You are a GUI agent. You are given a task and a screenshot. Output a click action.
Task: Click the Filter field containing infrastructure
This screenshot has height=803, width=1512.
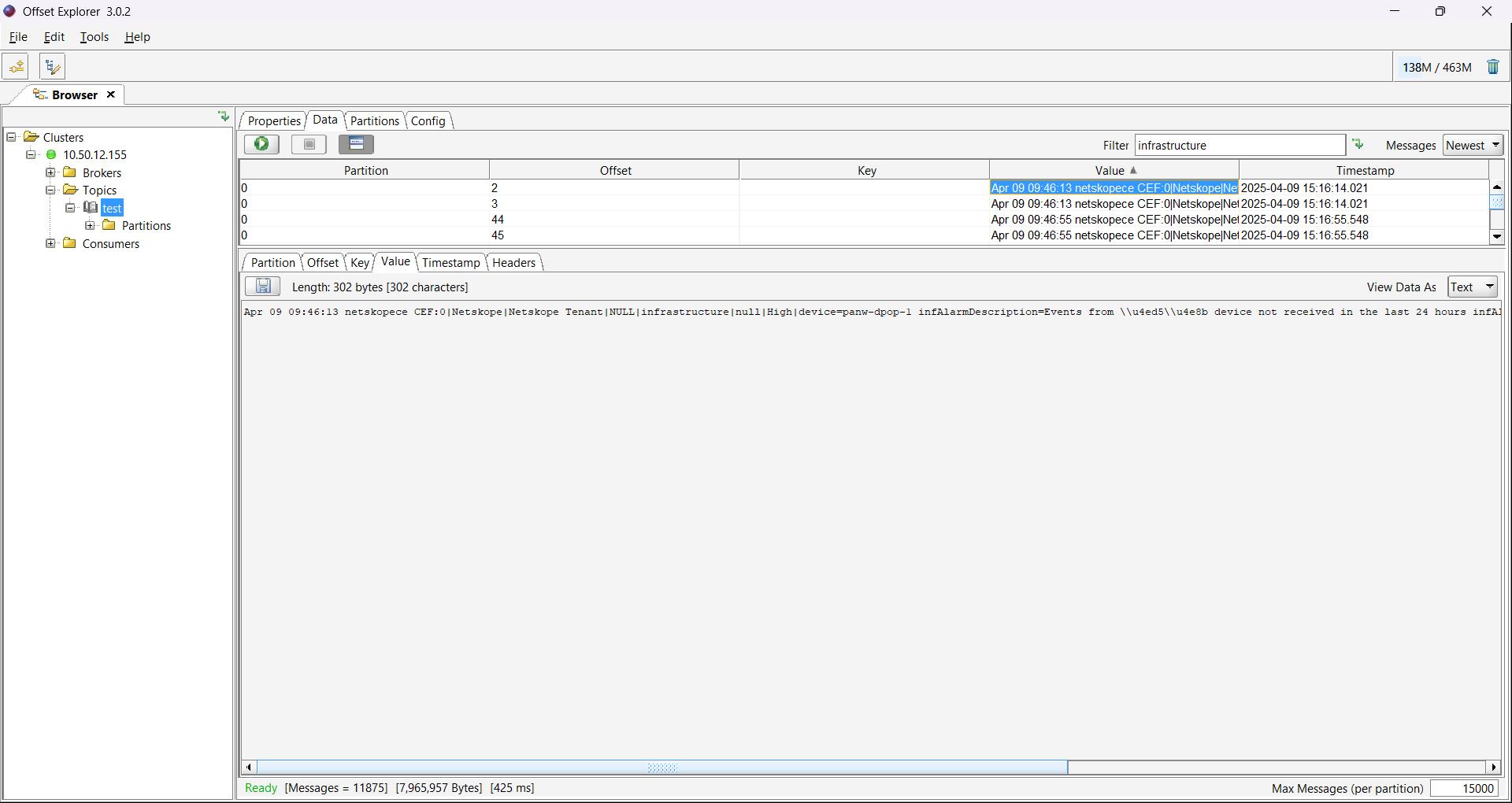(x=1240, y=145)
